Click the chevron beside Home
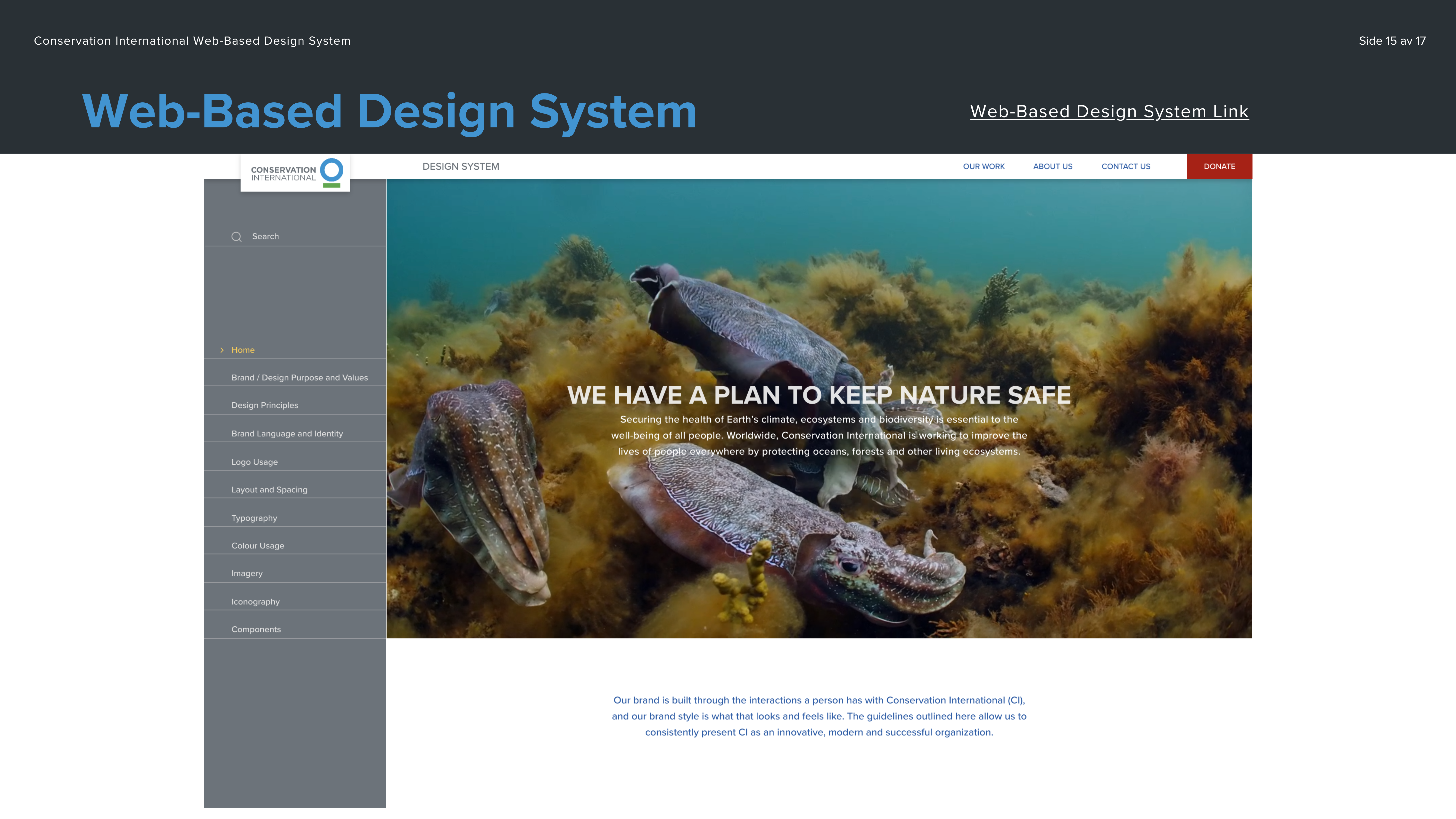 click(x=222, y=350)
